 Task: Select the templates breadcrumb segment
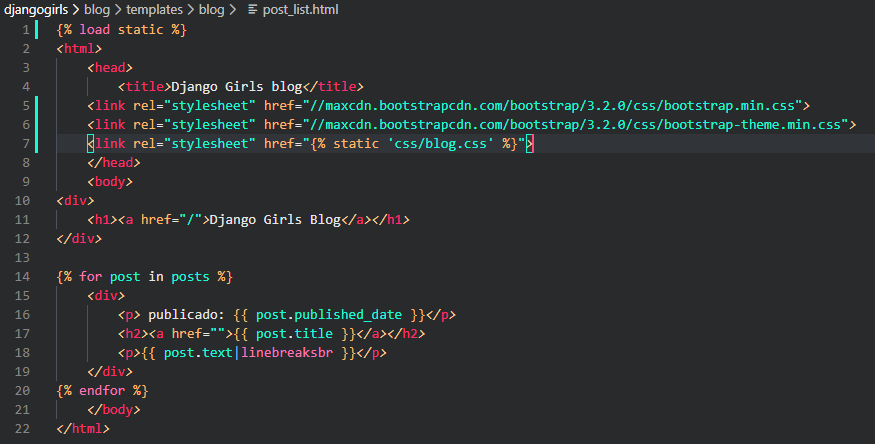coord(155,9)
